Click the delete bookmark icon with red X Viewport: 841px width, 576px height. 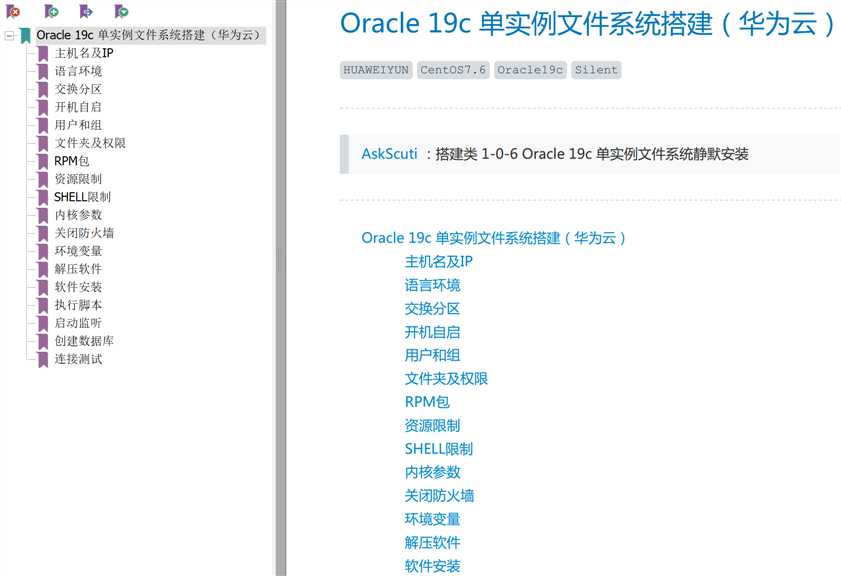point(13,11)
